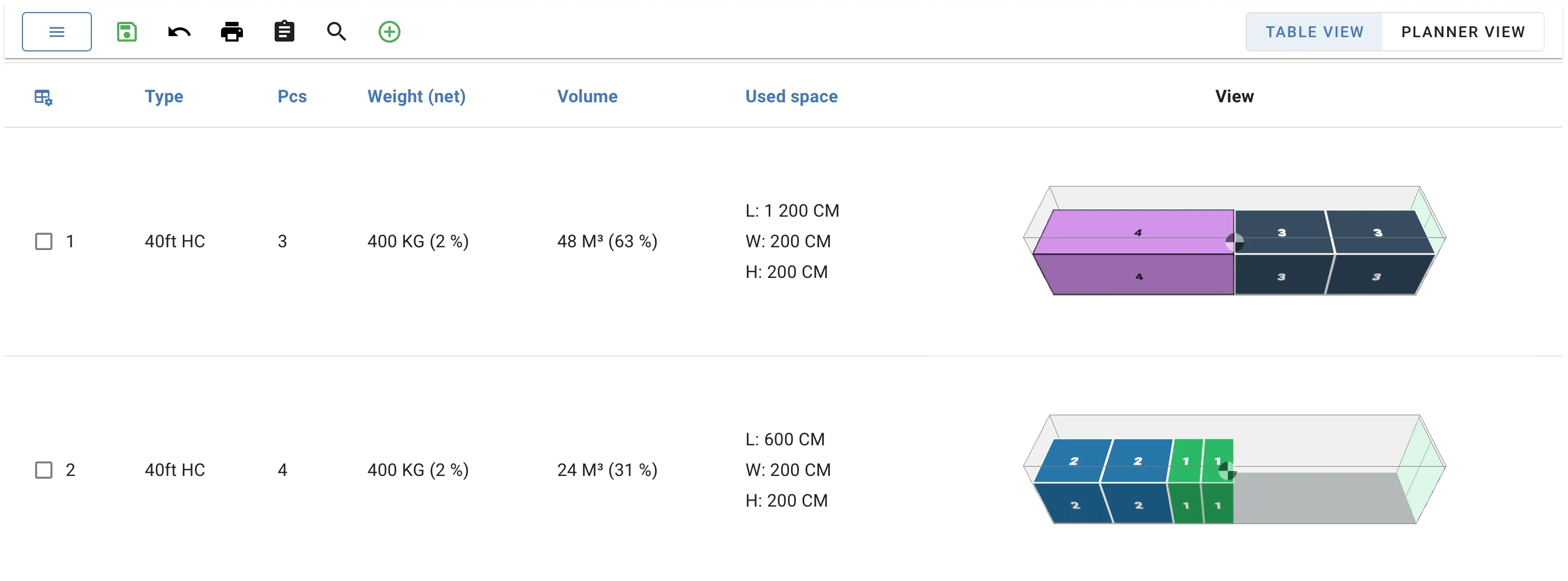Sort by the Pcs column header
This screenshot has width=1568, height=581.
coord(292,97)
